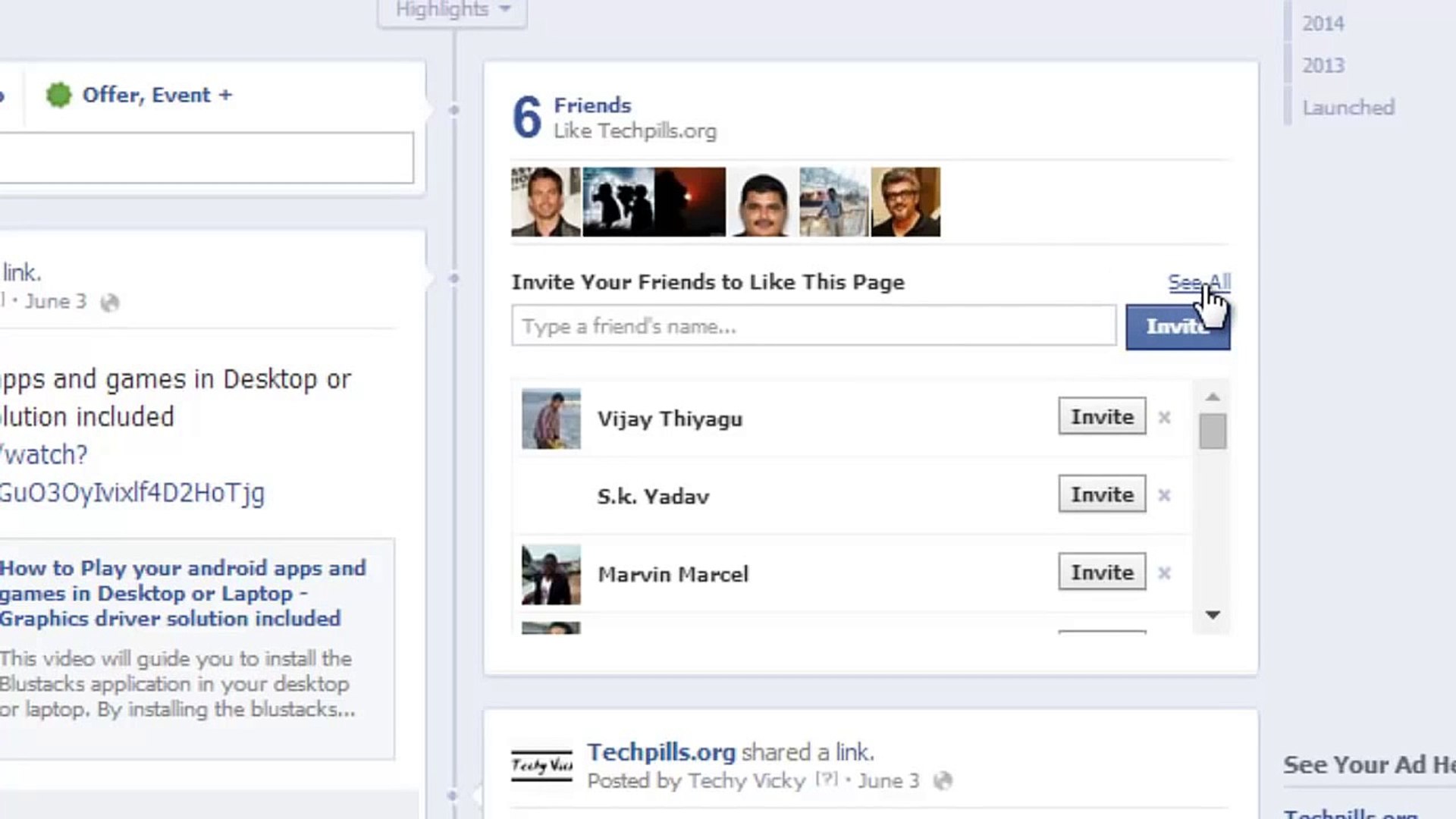The image size is (1456, 819).
Task: Open the See All friends link
Action: pyautogui.click(x=1198, y=281)
